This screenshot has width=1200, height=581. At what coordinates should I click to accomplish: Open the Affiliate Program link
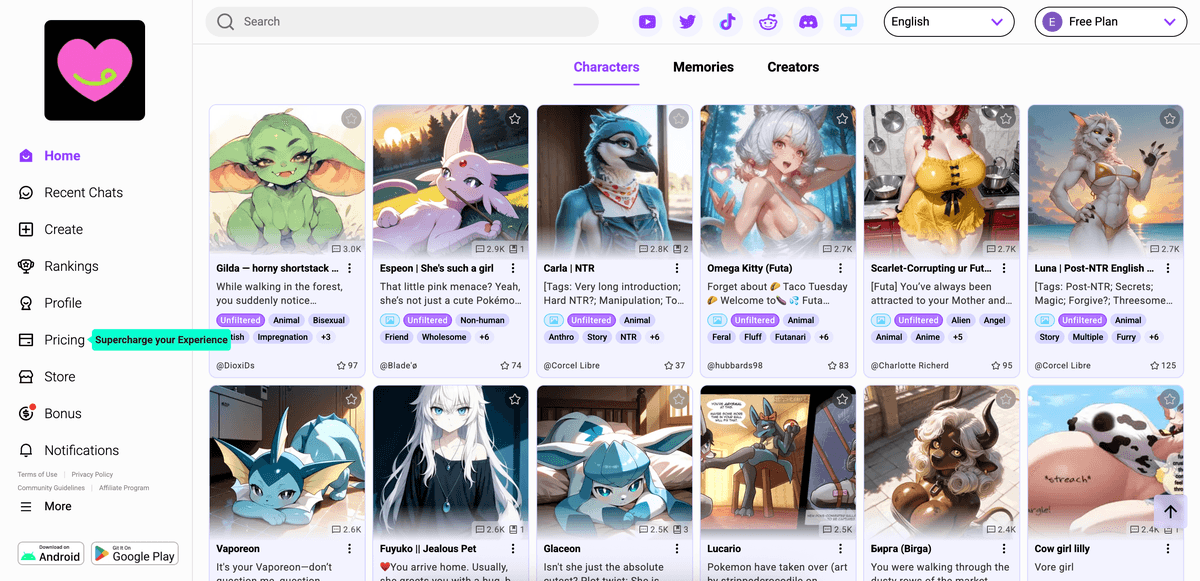(124, 488)
